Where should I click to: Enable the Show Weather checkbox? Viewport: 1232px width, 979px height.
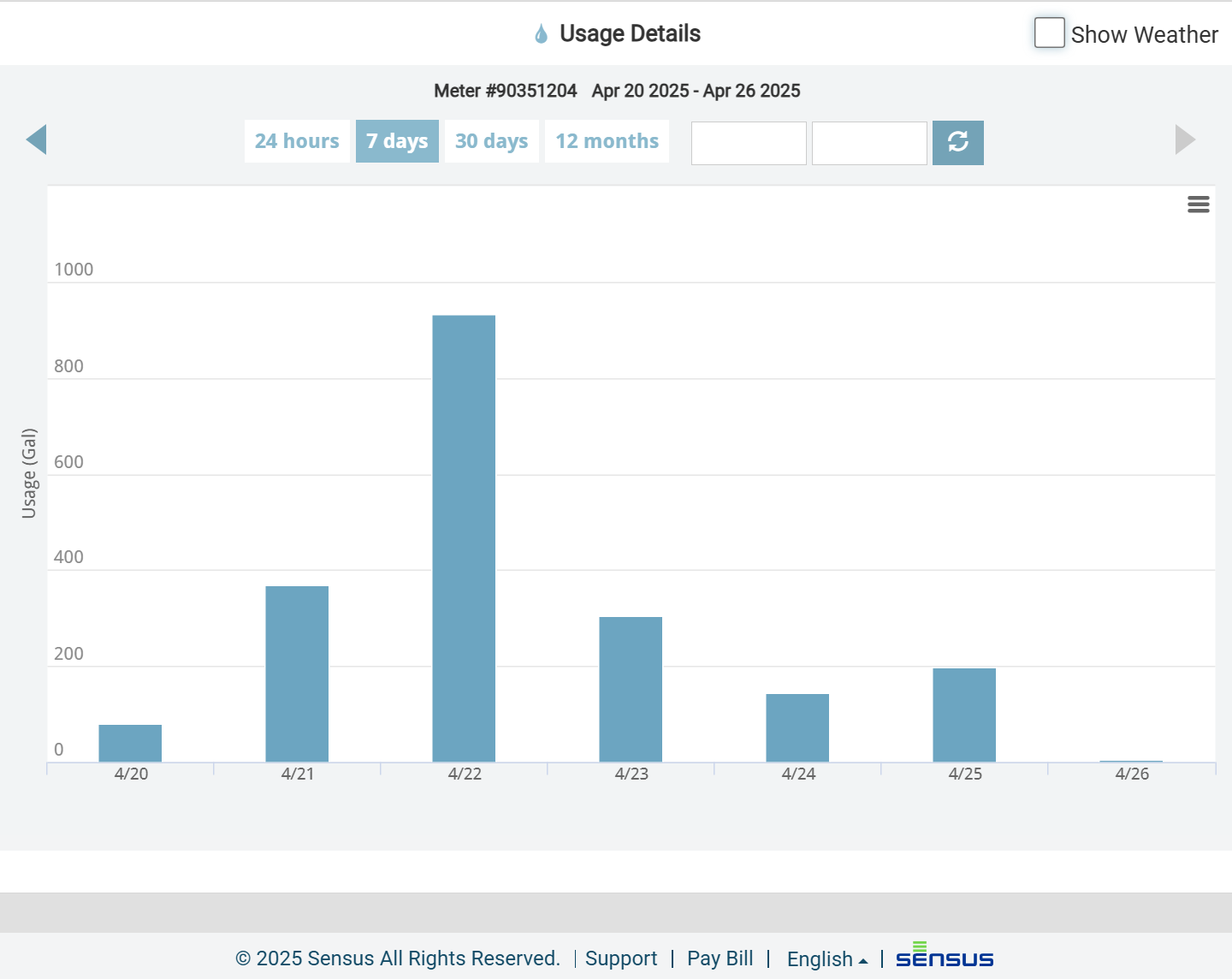[1049, 32]
